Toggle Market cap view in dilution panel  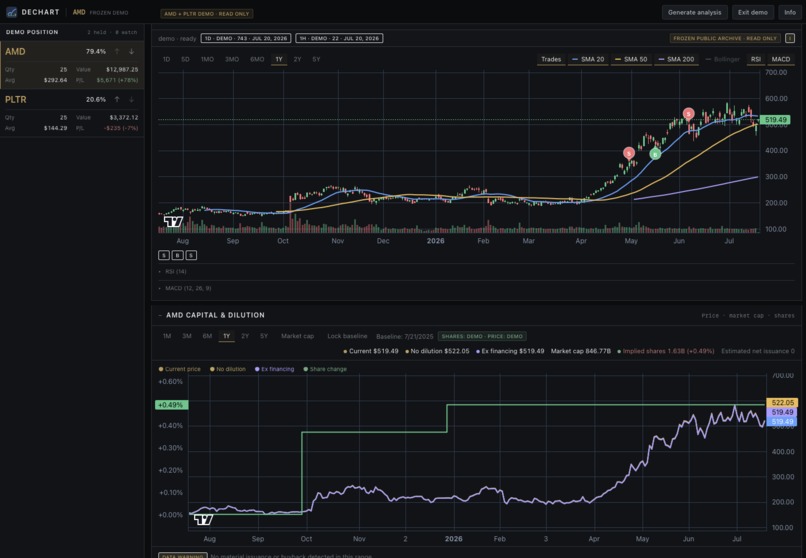click(x=297, y=336)
